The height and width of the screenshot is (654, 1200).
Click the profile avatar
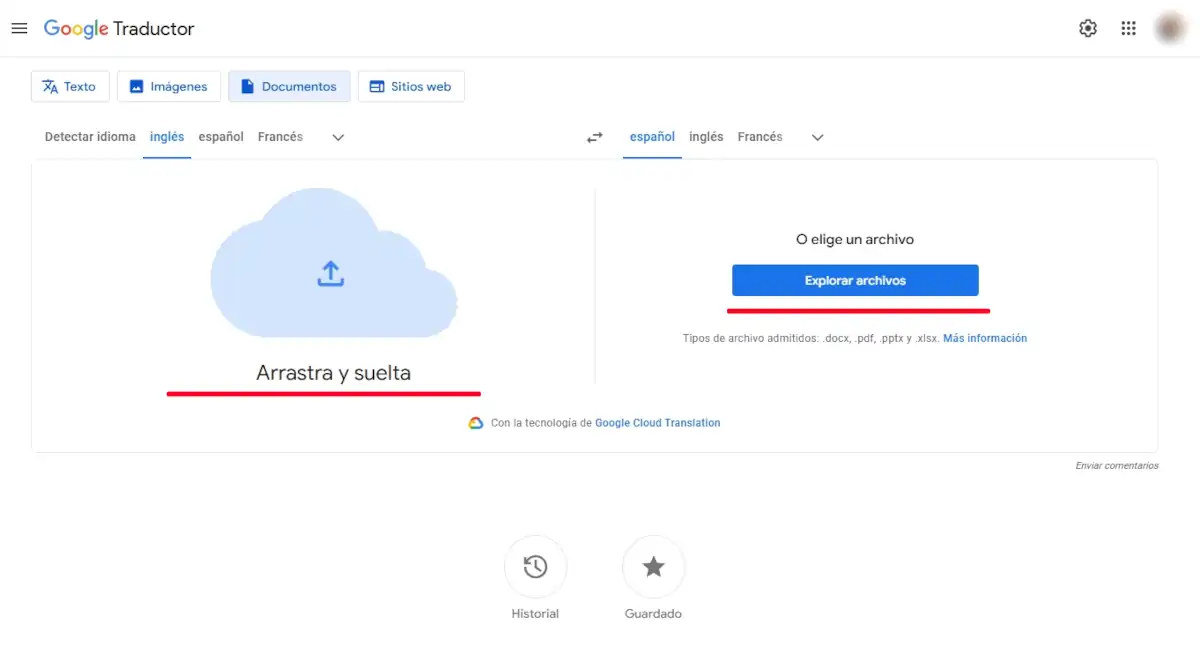tap(1169, 28)
